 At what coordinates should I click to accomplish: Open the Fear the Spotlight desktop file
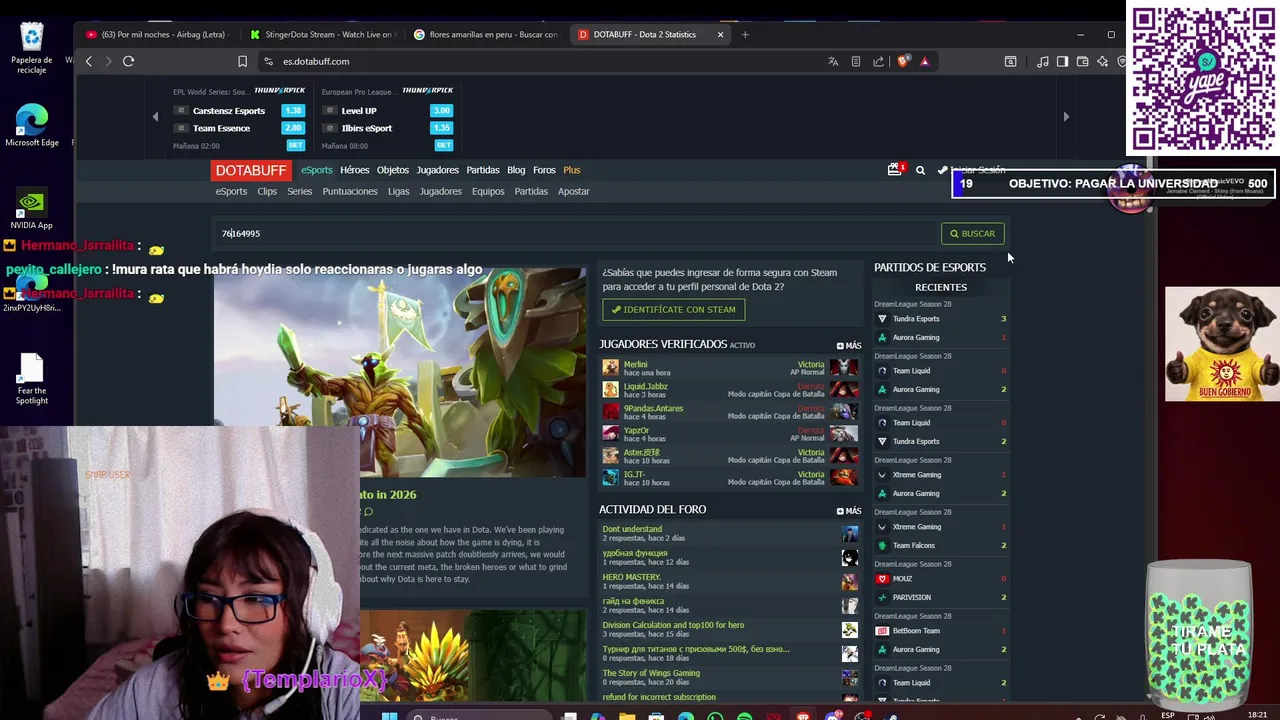32,380
